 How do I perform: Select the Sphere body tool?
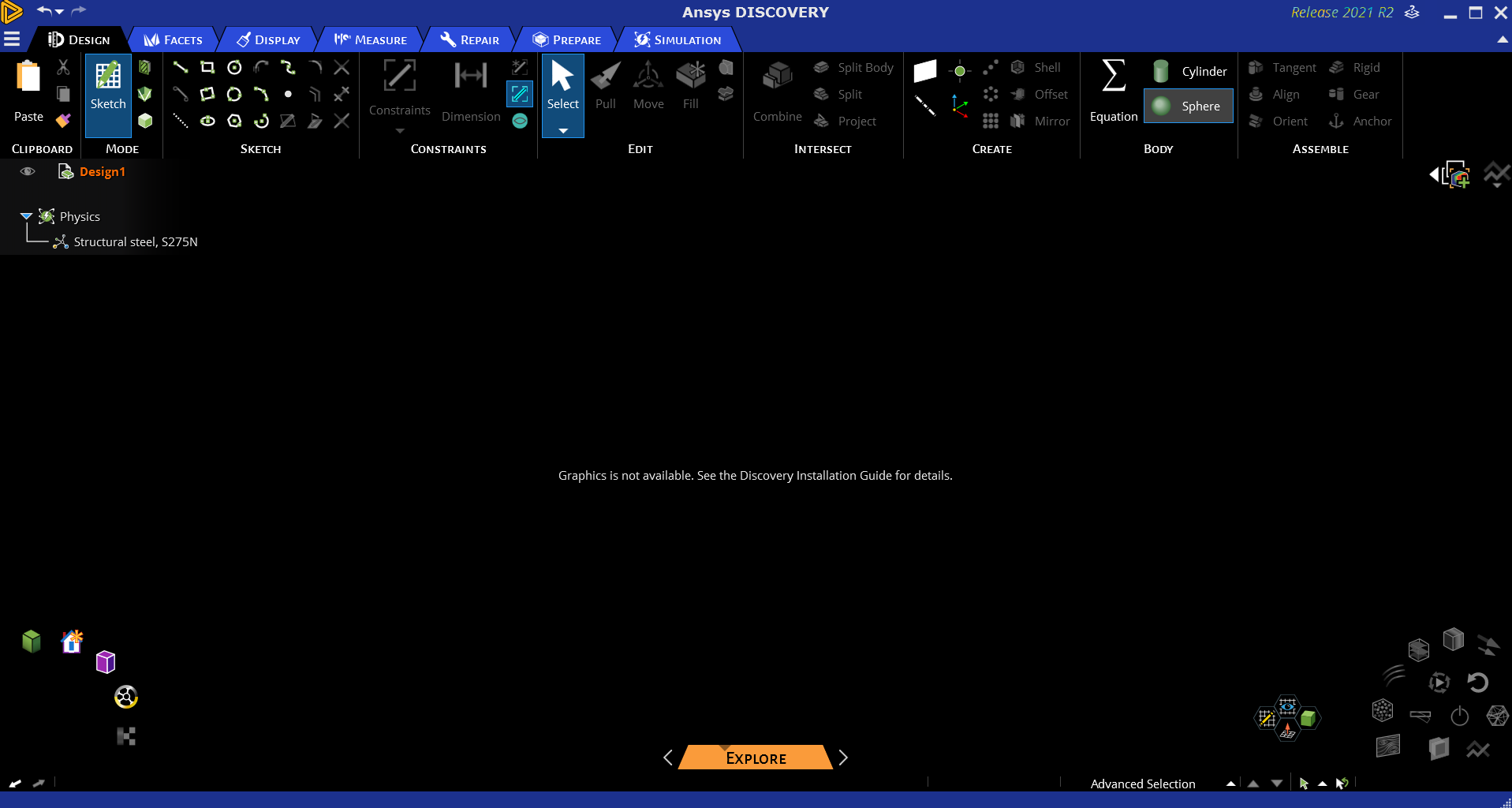point(1189,106)
